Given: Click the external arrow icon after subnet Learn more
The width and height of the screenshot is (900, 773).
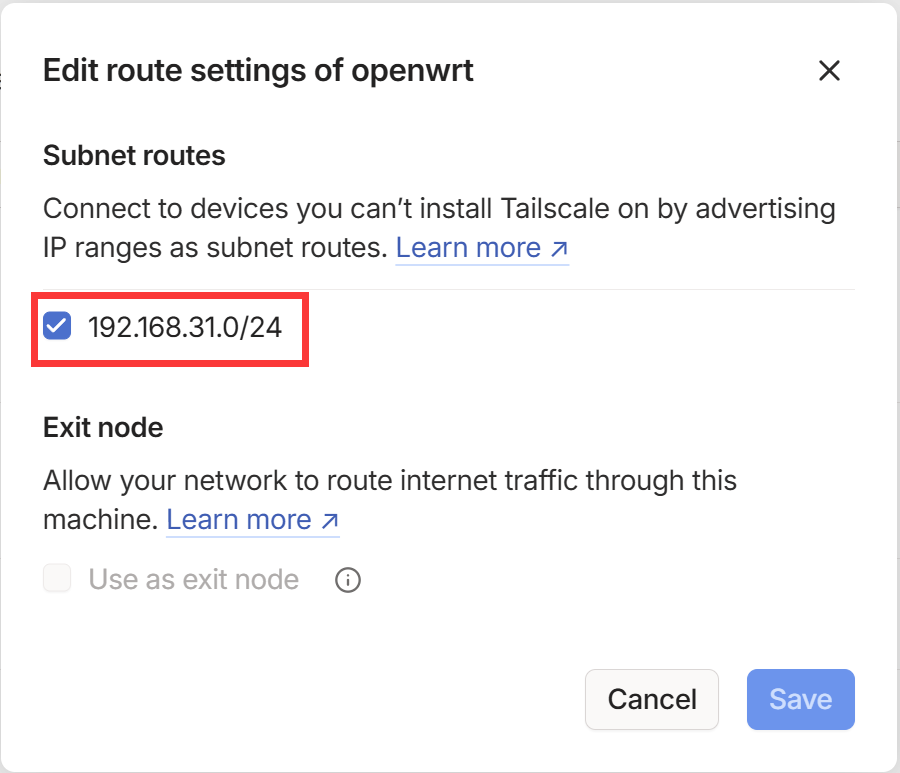Looking at the screenshot, I should tap(558, 248).
